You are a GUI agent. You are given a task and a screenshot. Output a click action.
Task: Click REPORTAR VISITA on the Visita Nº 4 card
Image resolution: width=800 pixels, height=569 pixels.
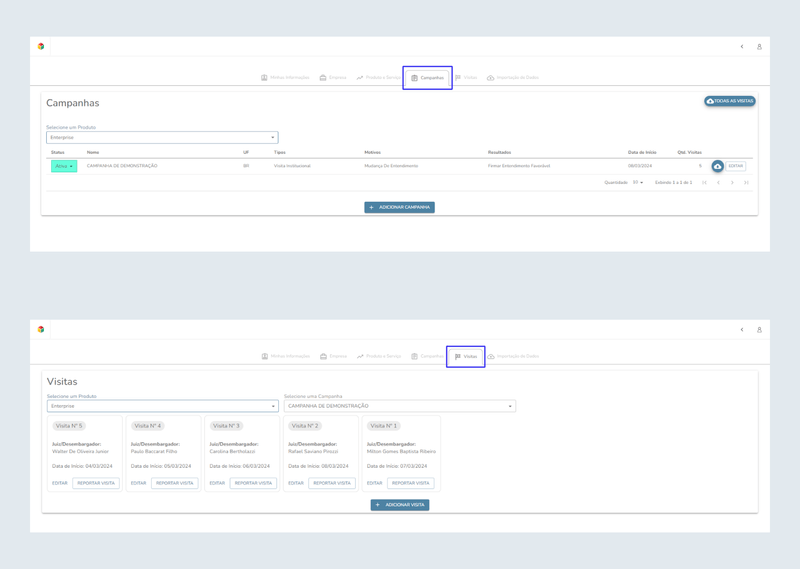point(174,483)
